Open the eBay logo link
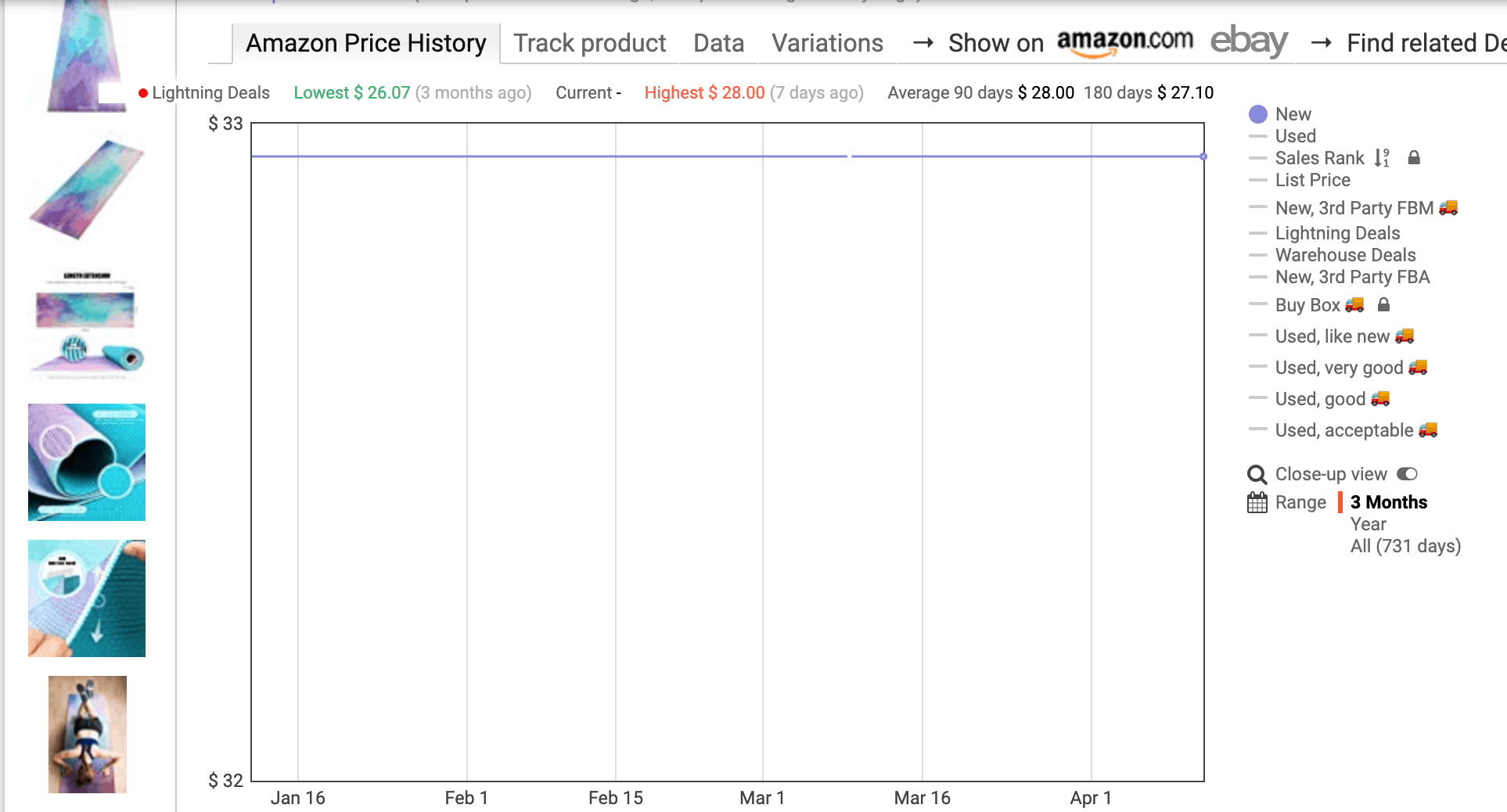This screenshot has width=1507, height=812. coord(1249,41)
